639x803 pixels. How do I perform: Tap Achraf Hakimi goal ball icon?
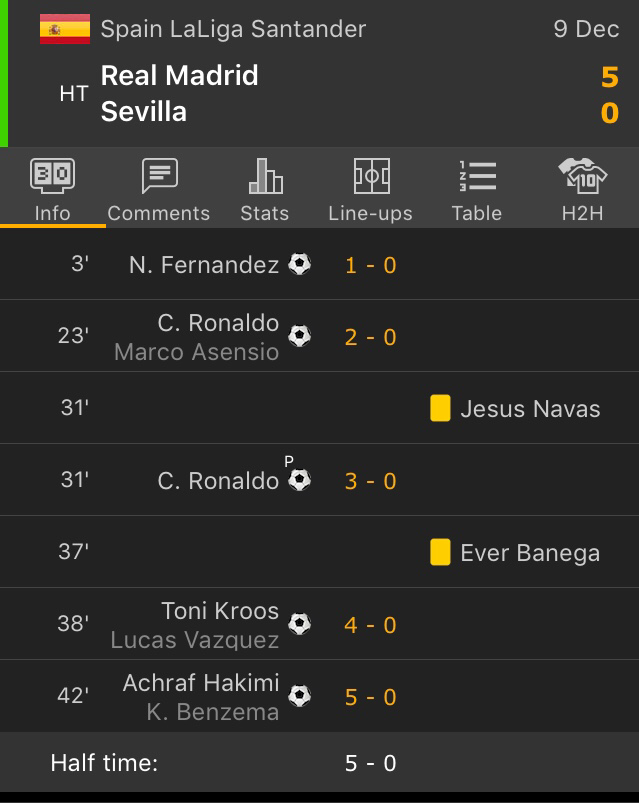point(299,696)
